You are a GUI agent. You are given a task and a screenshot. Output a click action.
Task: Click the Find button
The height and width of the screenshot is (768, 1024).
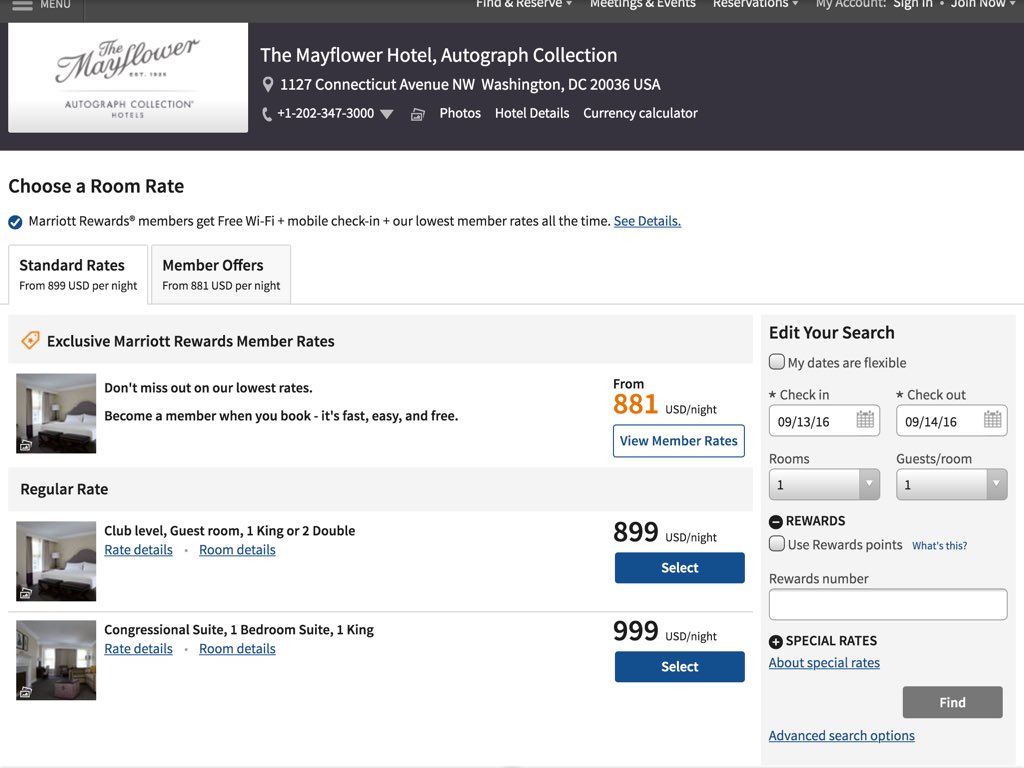pyautogui.click(x=952, y=702)
